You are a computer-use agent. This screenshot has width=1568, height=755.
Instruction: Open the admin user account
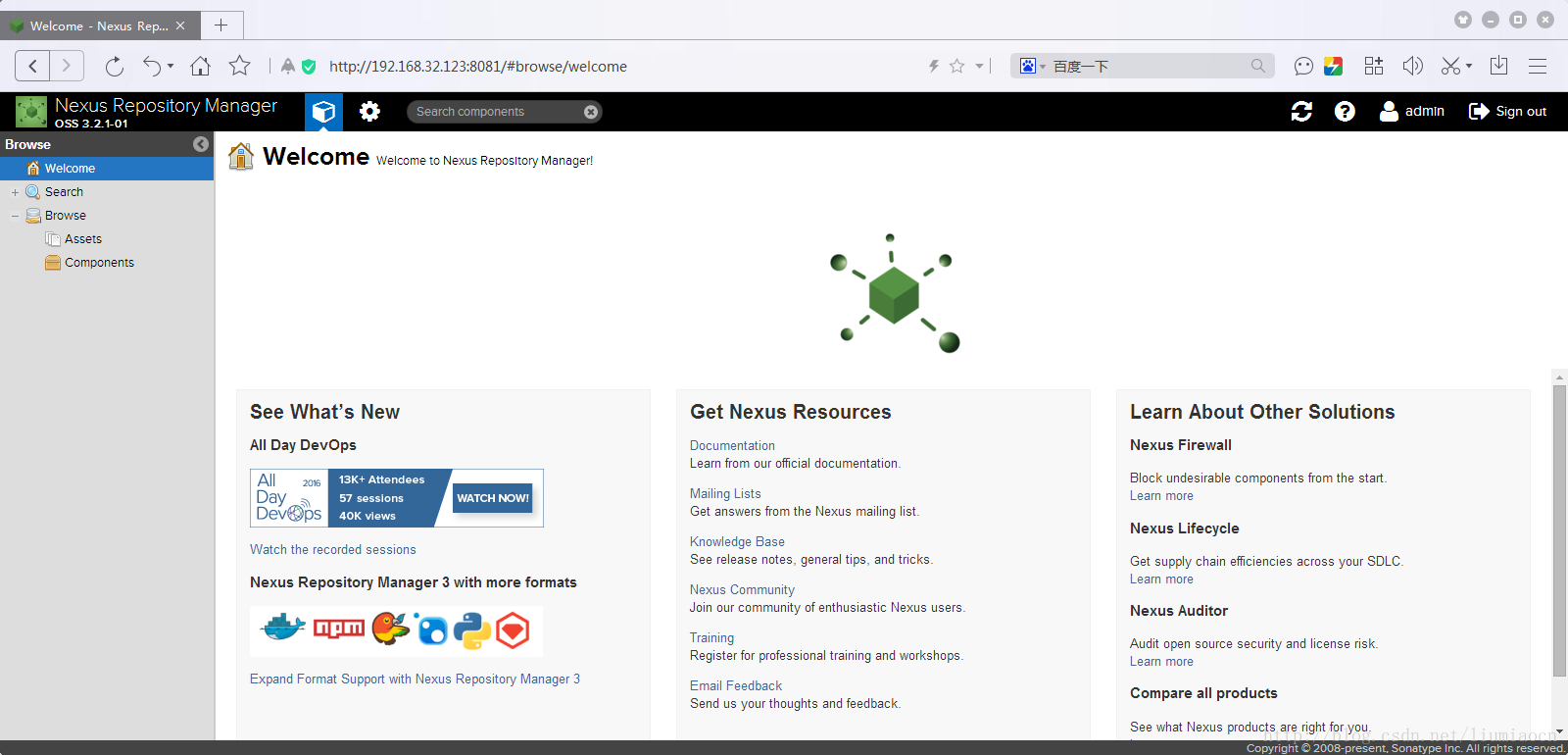coord(1412,112)
